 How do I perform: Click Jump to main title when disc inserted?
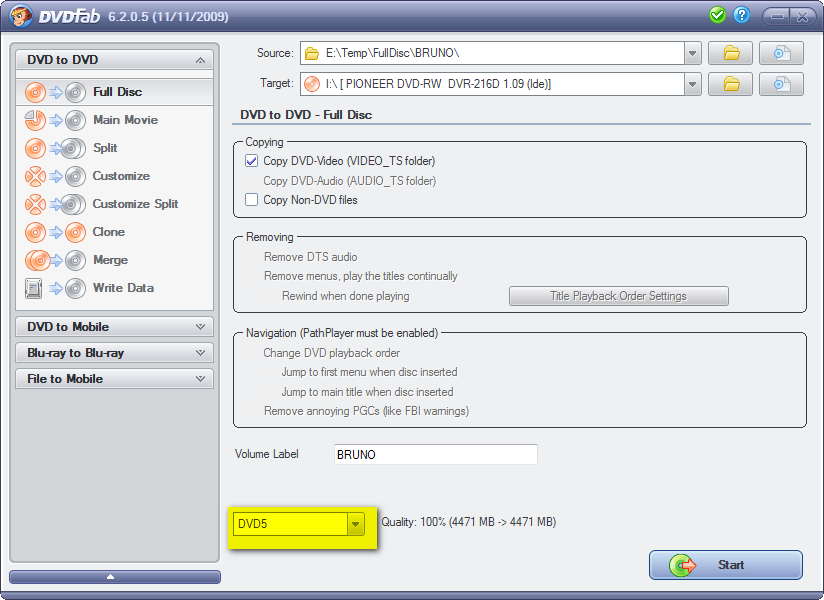point(367,392)
